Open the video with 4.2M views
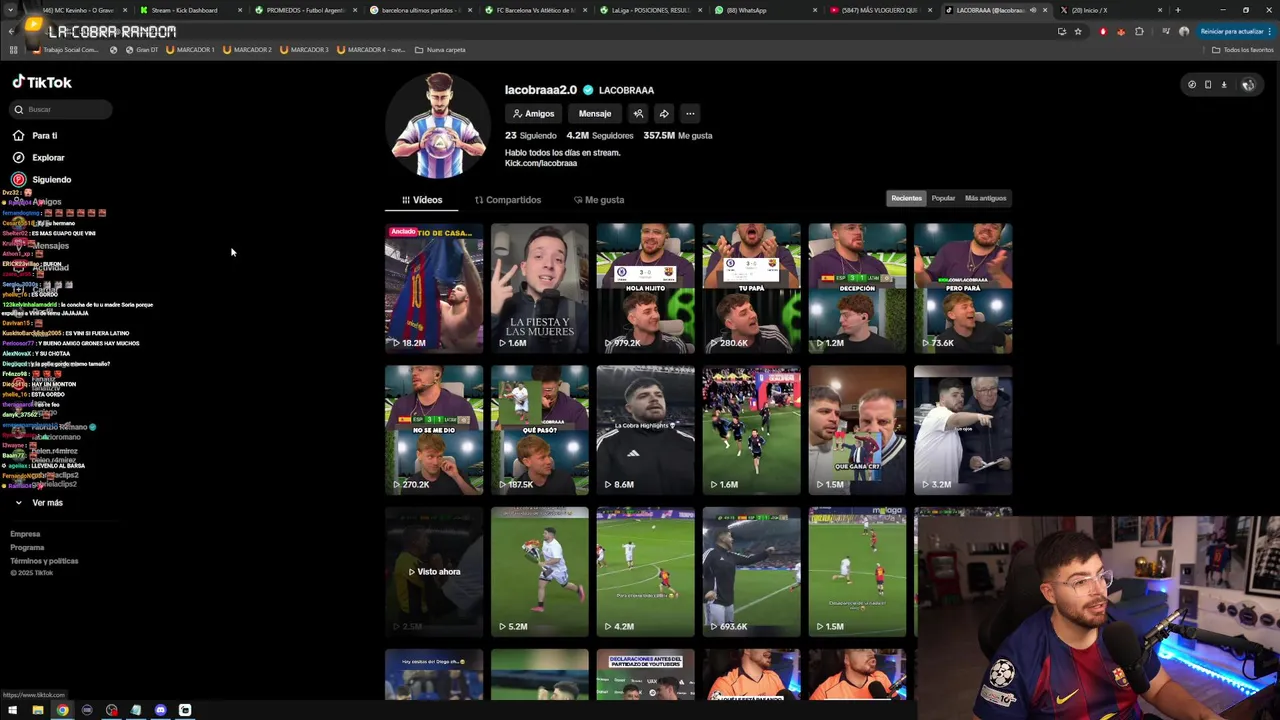 pos(646,572)
